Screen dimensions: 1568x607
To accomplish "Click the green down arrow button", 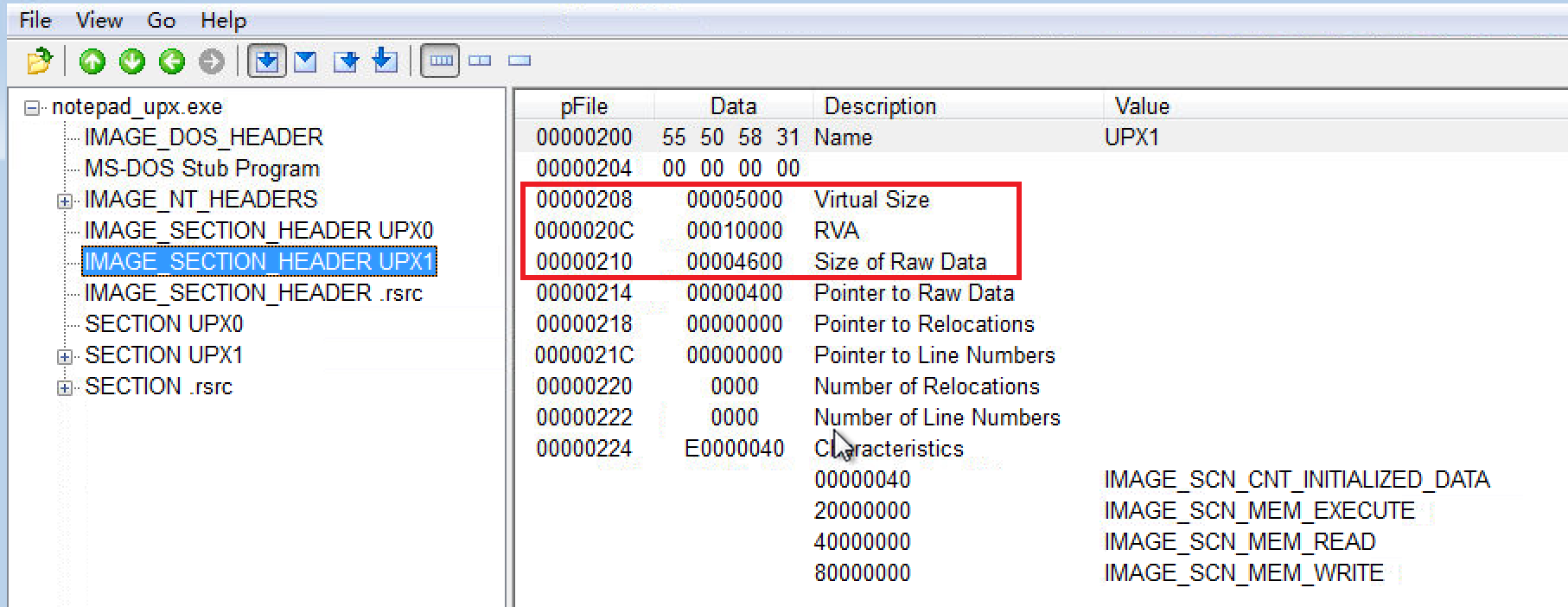I will (132, 61).
